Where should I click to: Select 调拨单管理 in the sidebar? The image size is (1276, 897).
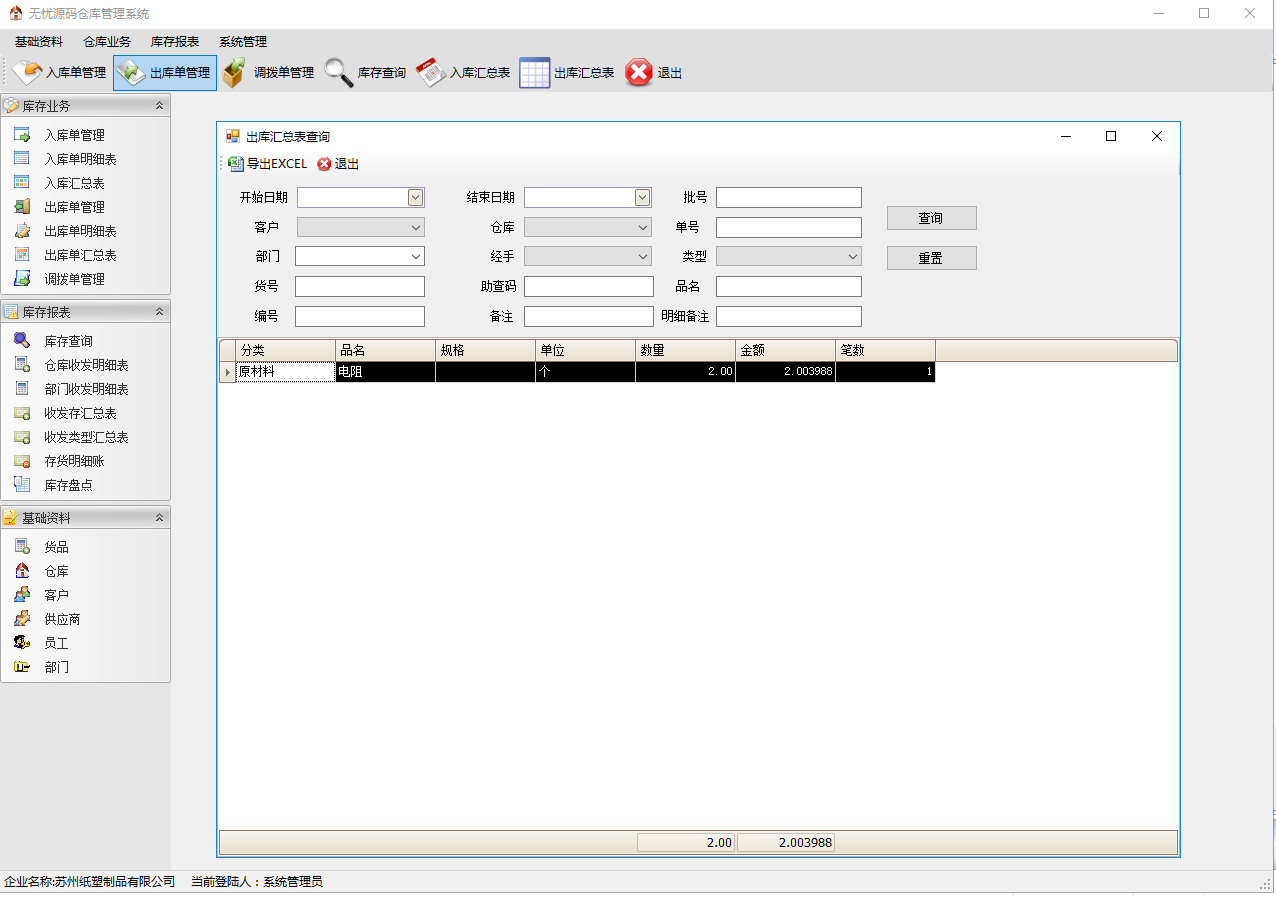pos(74,279)
